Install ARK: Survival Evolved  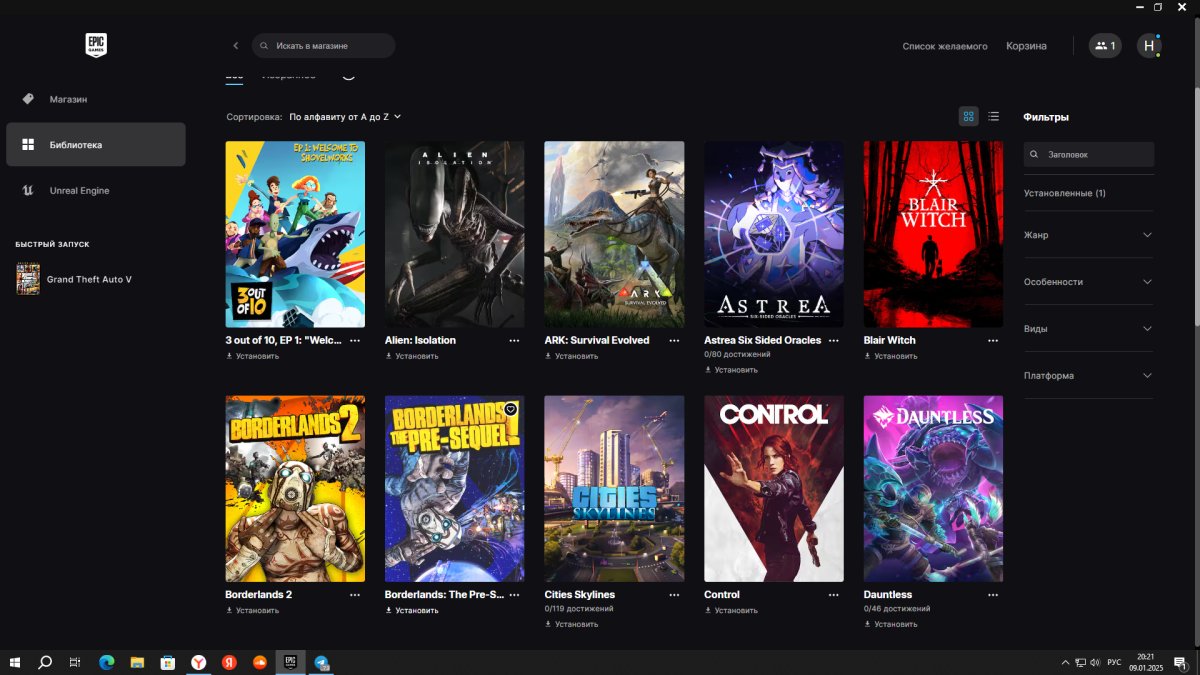click(571, 356)
